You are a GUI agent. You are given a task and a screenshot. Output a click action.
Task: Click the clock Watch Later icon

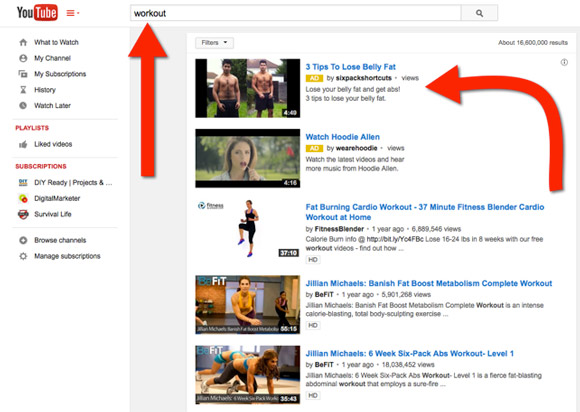[x=23, y=105]
